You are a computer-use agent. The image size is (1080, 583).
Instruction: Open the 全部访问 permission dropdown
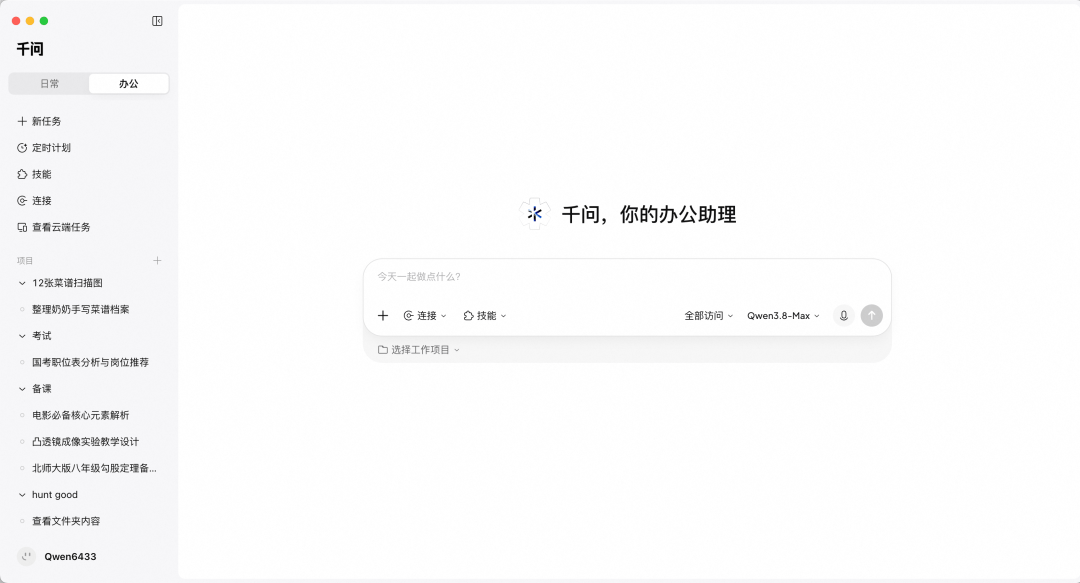pyautogui.click(x=709, y=316)
